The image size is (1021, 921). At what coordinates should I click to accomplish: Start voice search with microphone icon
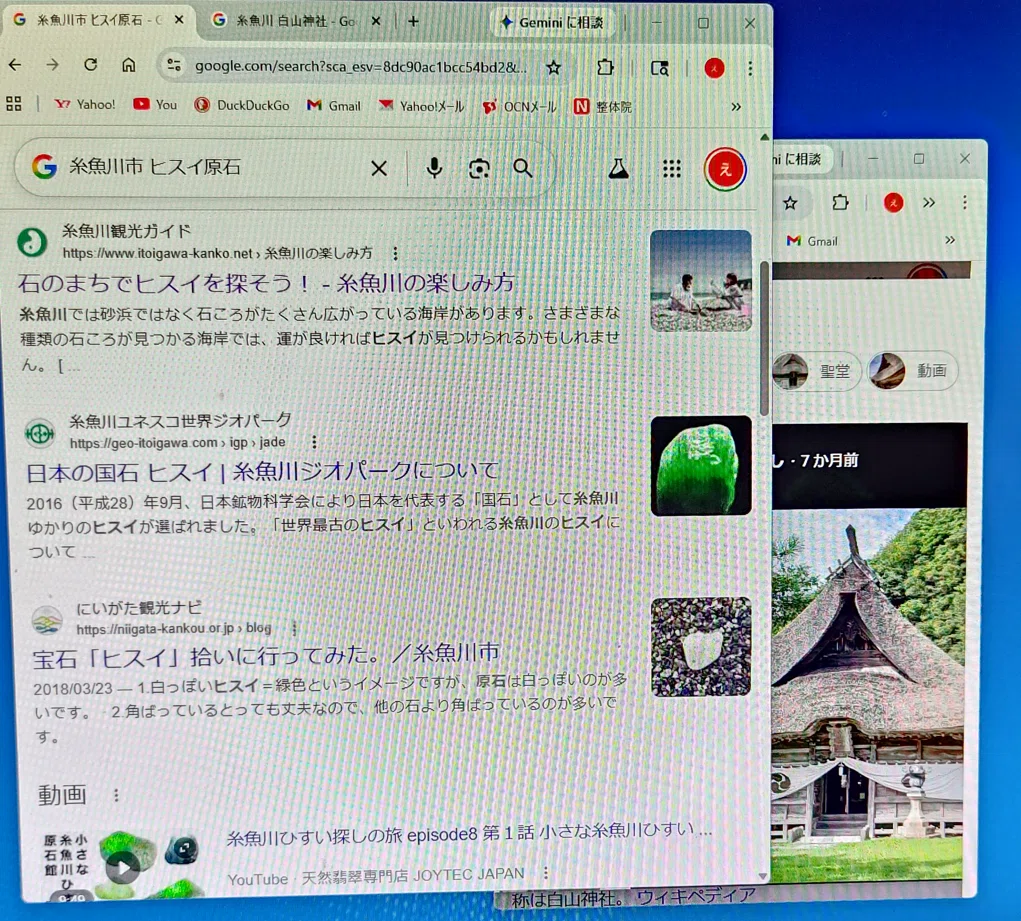pyautogui.click(x=434, y=168)
